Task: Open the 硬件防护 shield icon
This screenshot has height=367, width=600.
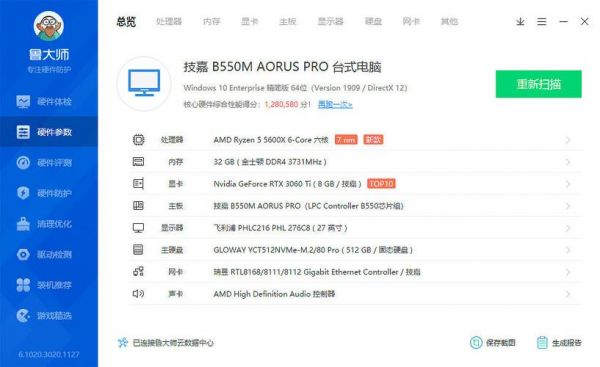Action: 23,193
